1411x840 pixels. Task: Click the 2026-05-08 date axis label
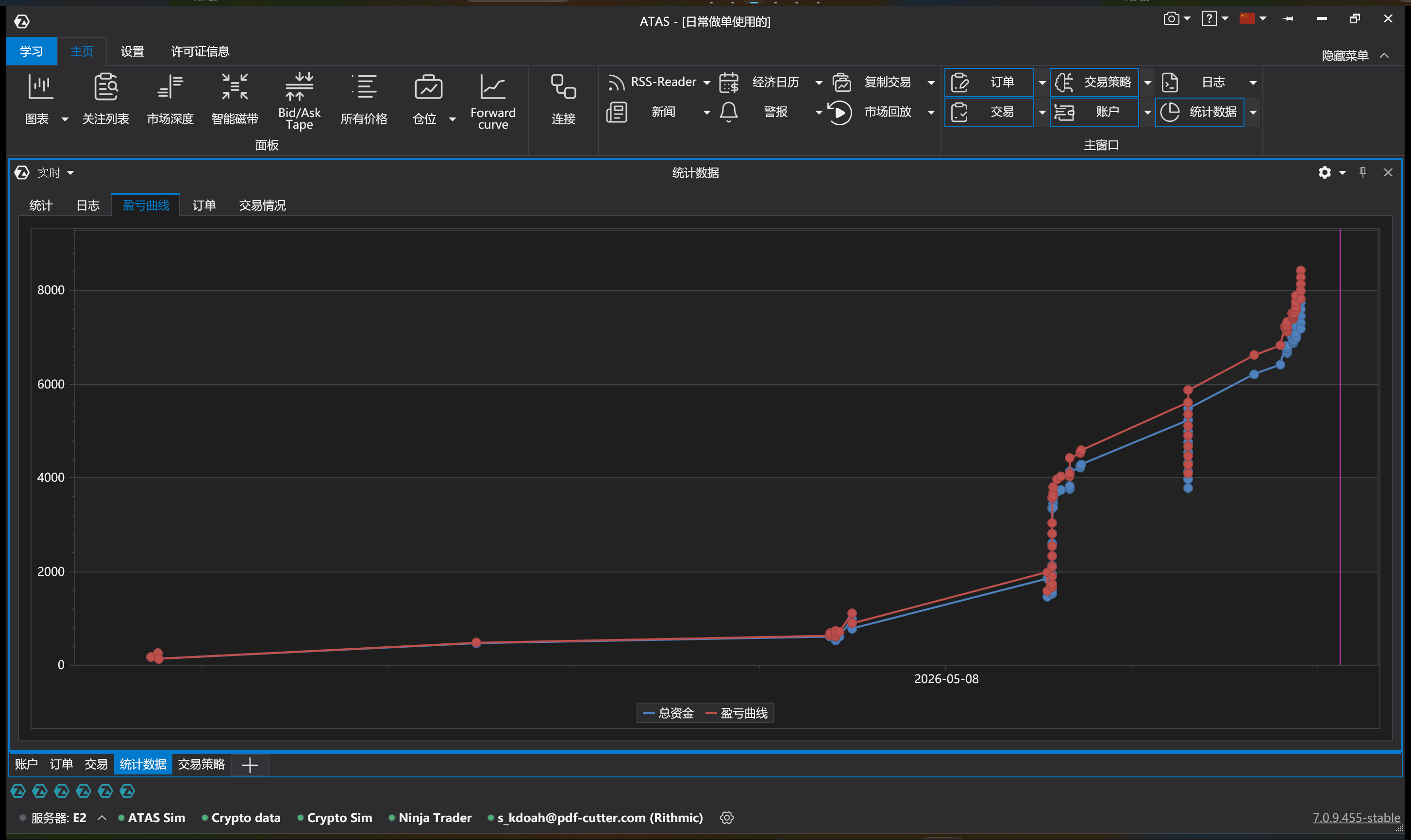(x=946, y=679)
